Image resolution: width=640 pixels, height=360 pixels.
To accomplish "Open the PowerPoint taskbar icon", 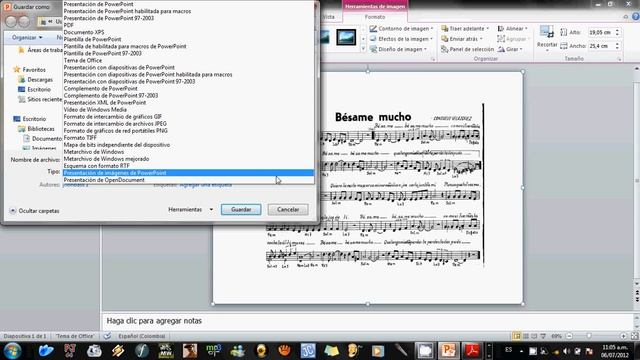I will pos(449,351).
